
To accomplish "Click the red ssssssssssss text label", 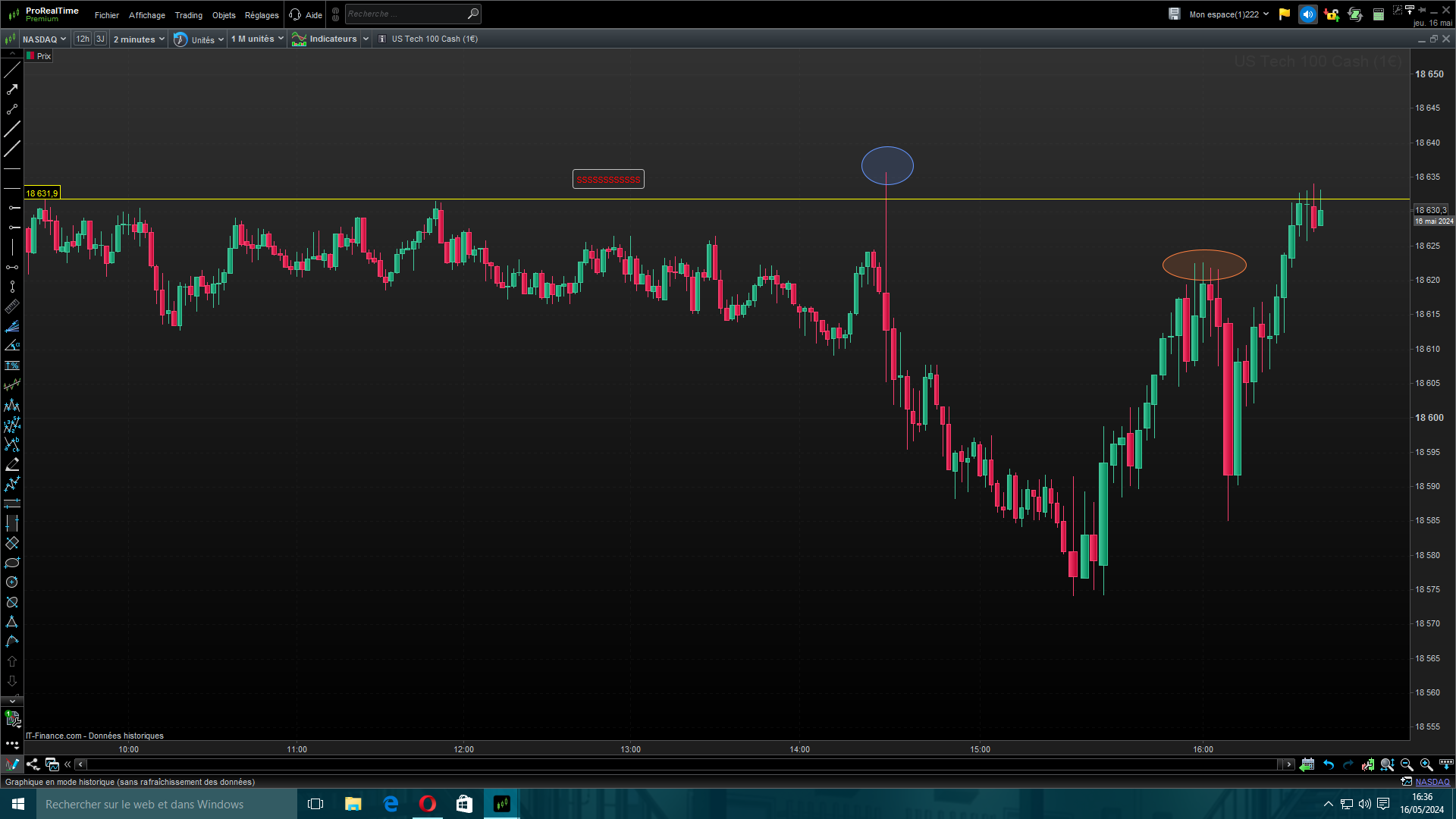I will [x=608, y=180].
